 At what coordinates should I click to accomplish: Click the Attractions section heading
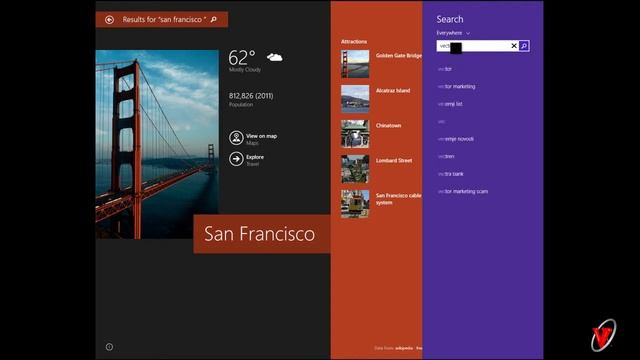(354, 42)
